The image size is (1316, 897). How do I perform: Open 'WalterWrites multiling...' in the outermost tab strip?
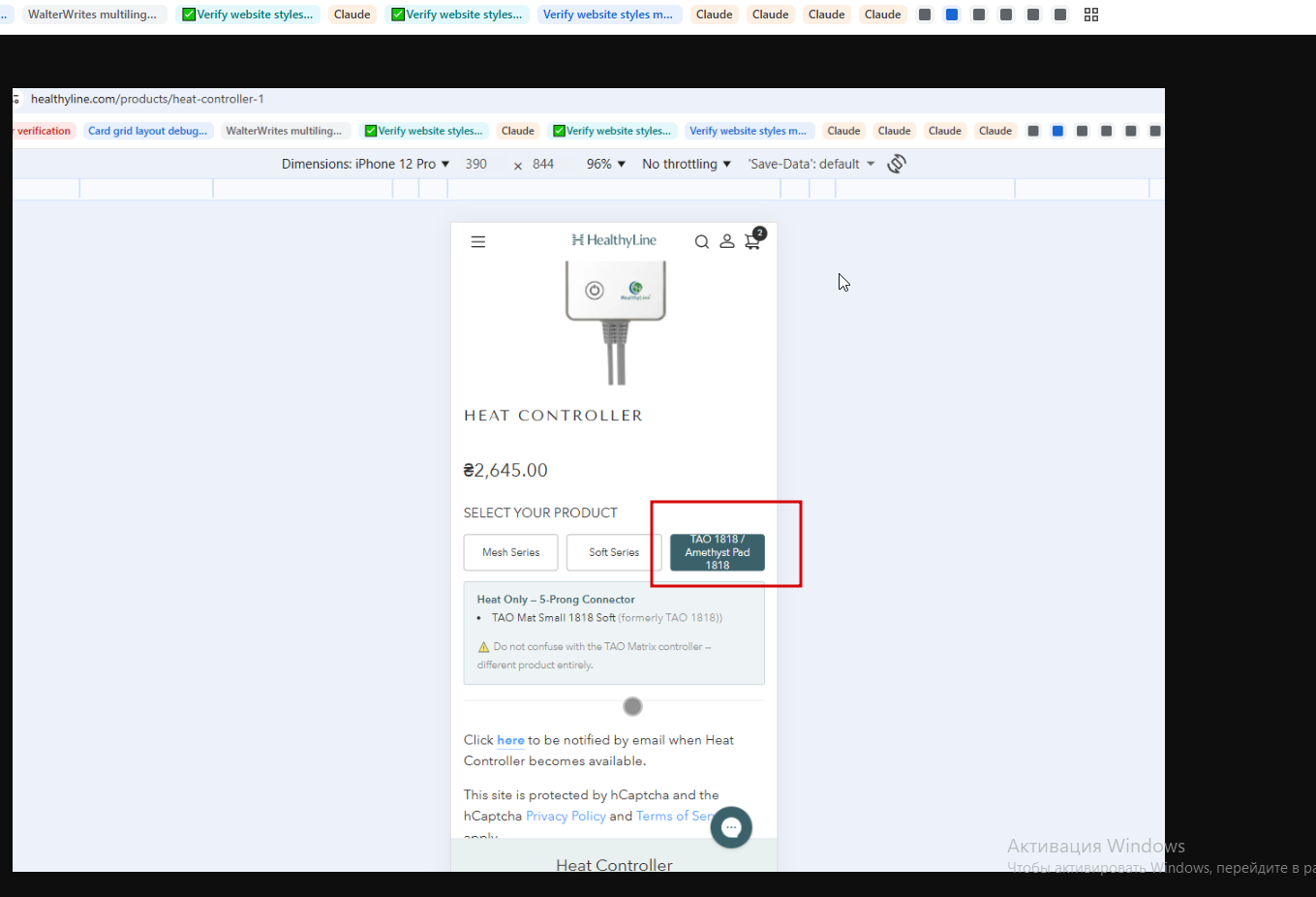(93, 15)
